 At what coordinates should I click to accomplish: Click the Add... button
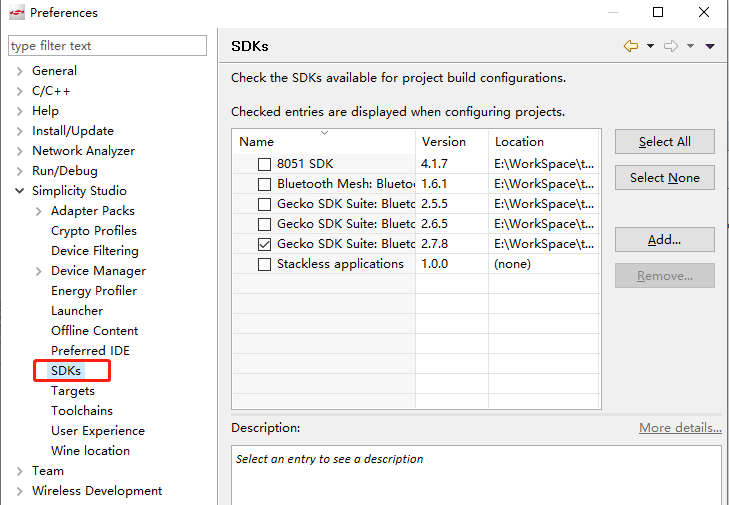tap(664, 239)
